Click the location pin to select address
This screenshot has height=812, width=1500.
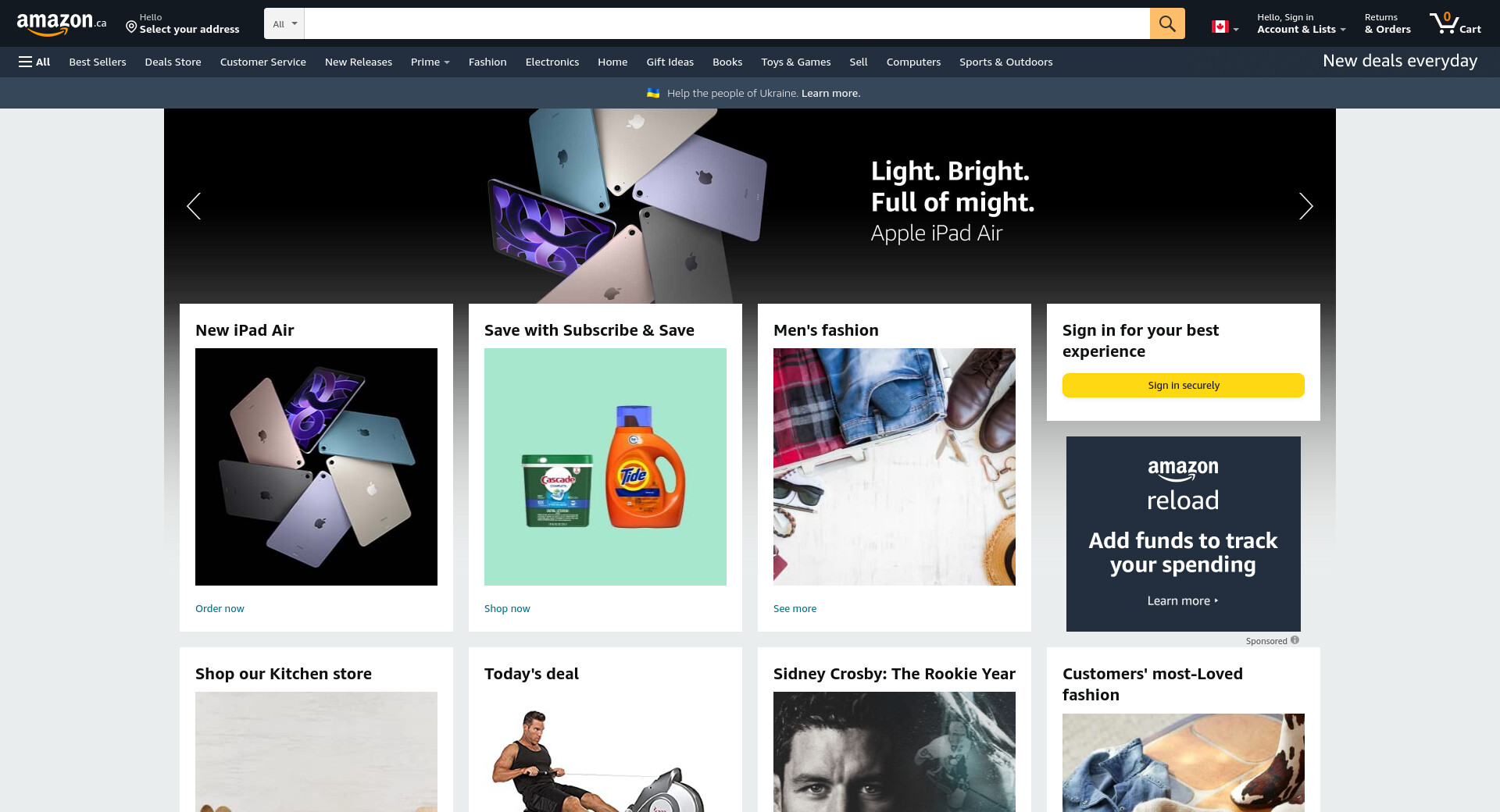pyautogui.click(x=131, y=27)
